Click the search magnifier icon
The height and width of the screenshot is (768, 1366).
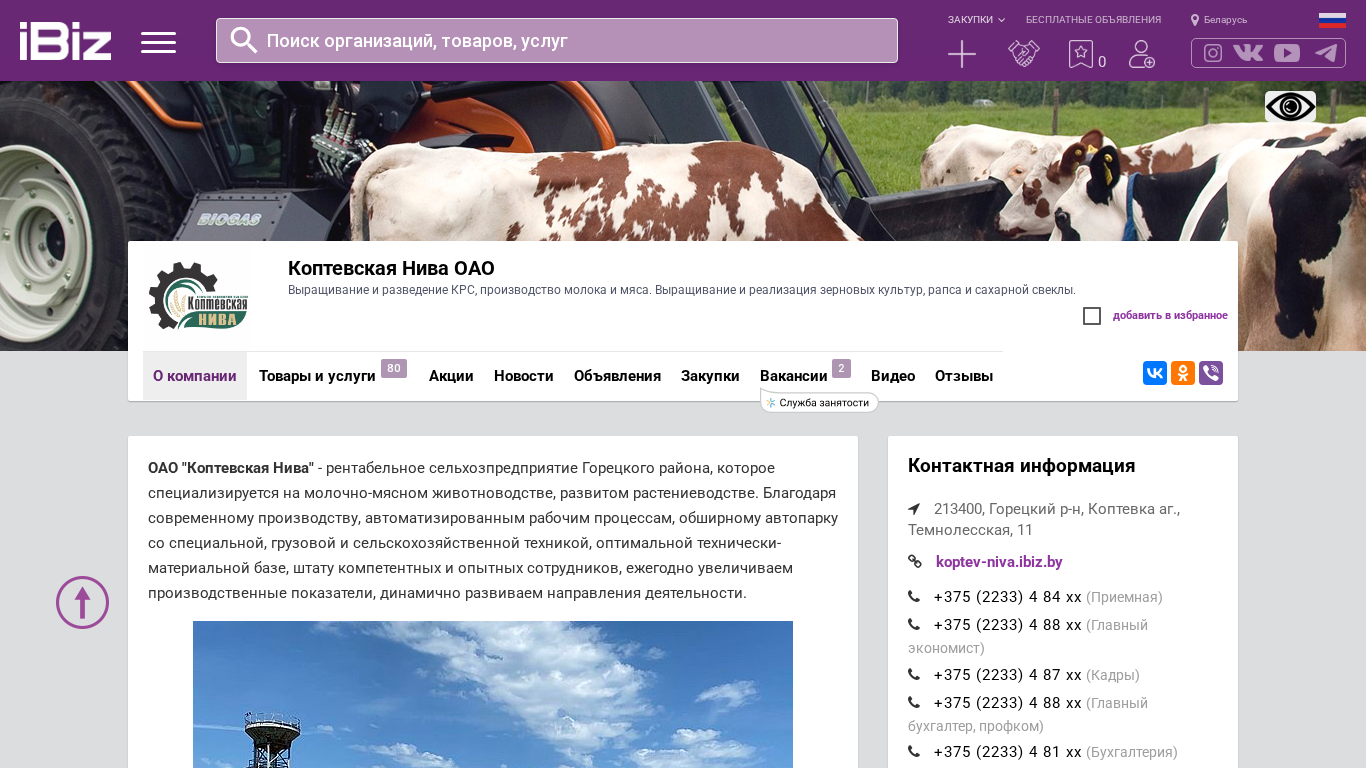(244, 40)
